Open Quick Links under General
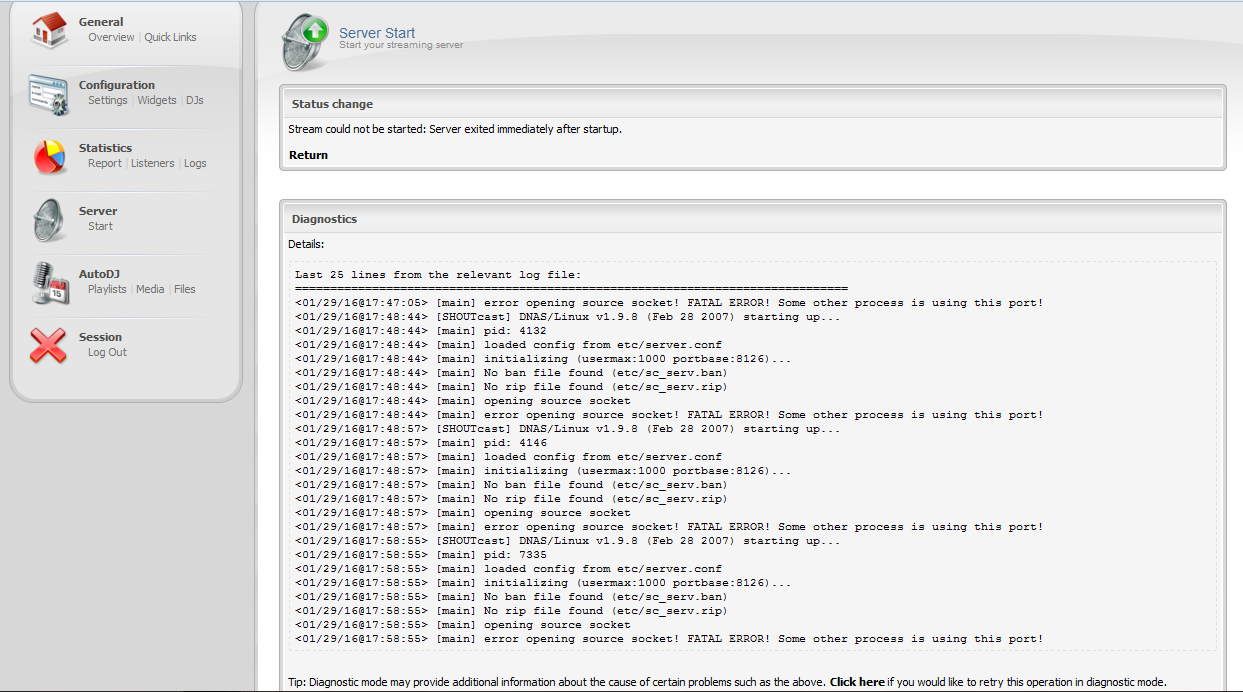 170,38
